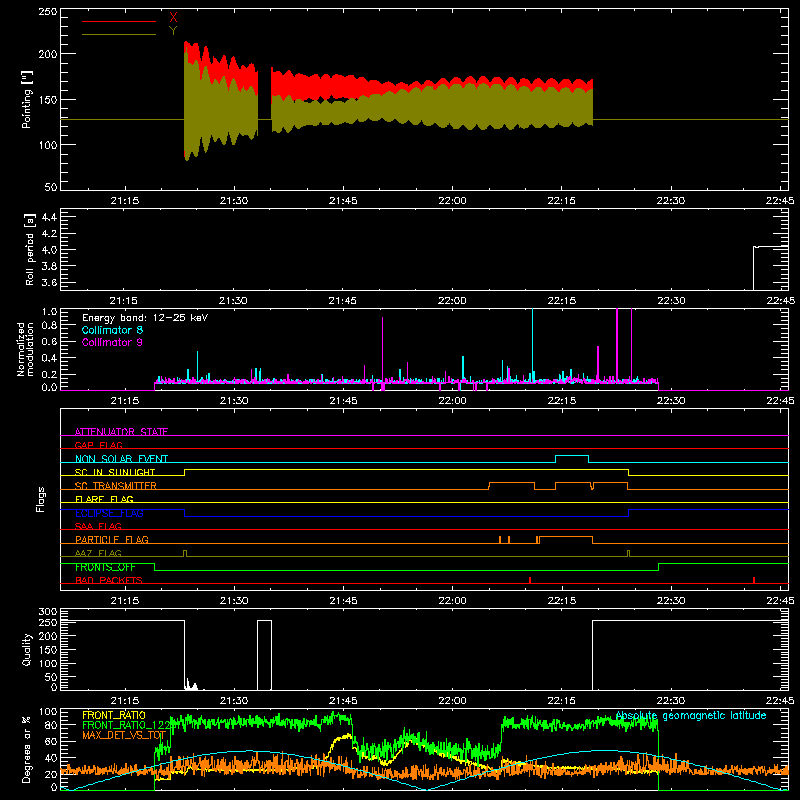Select the Collimator 8 legend entry
Screen dimensions: 800x800
pyautogui.click(x=112, y=330)
